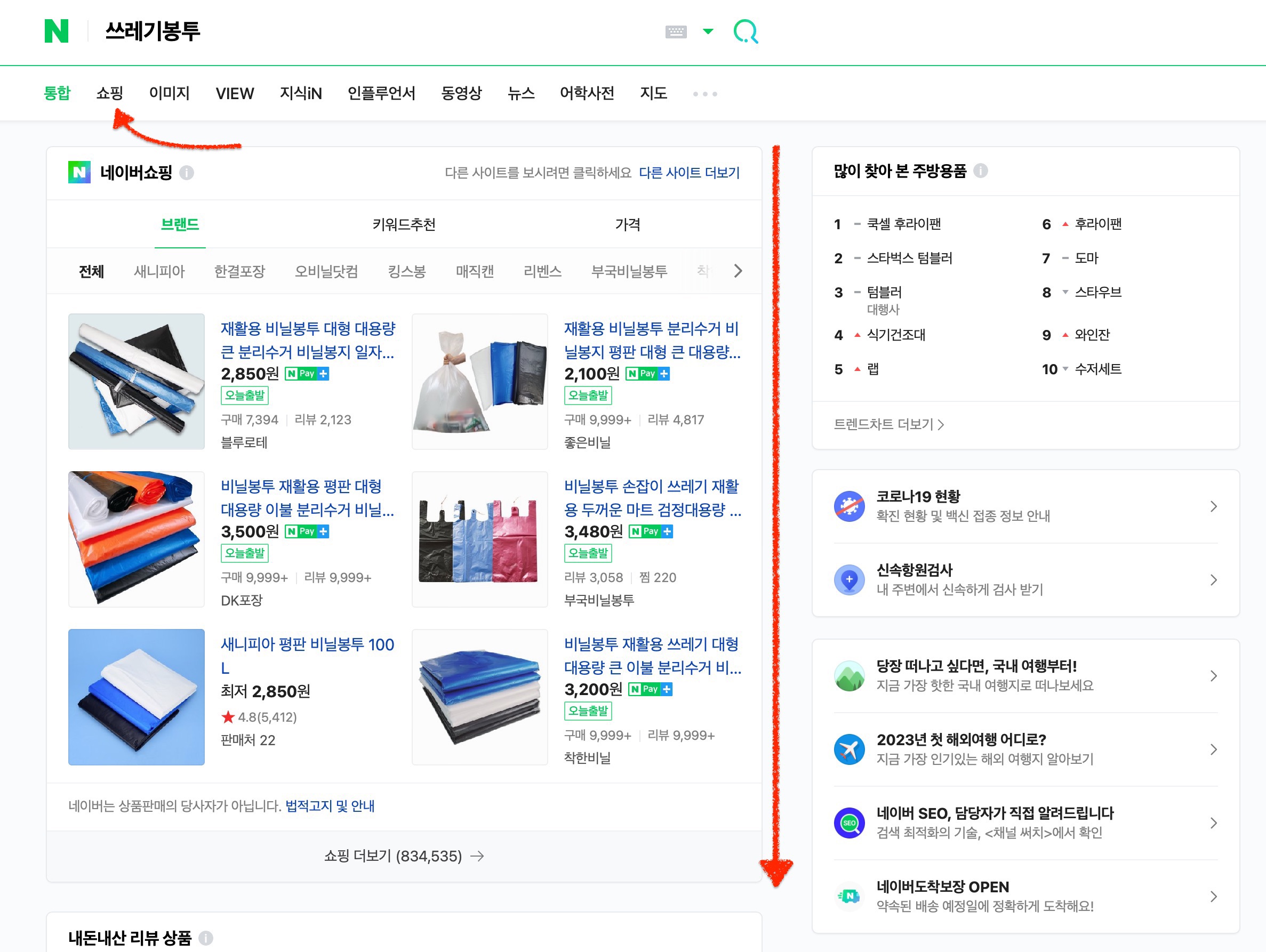The image size is (1266, 952).
Task: Filter by brand 매직캔
Action: click(x=475, y=271)
